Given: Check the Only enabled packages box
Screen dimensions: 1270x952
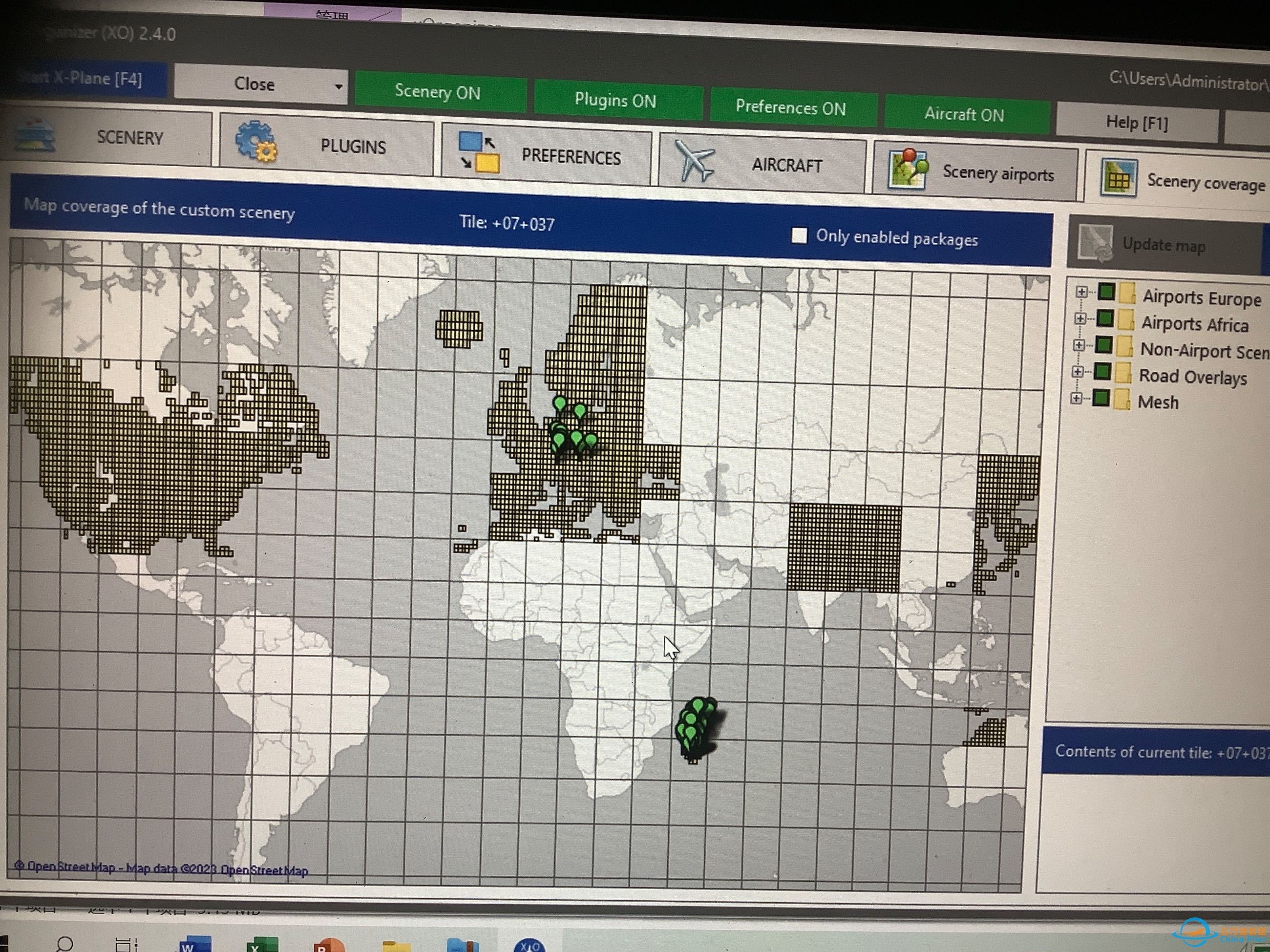Looking at the screenshot, I should coord(799,235).
